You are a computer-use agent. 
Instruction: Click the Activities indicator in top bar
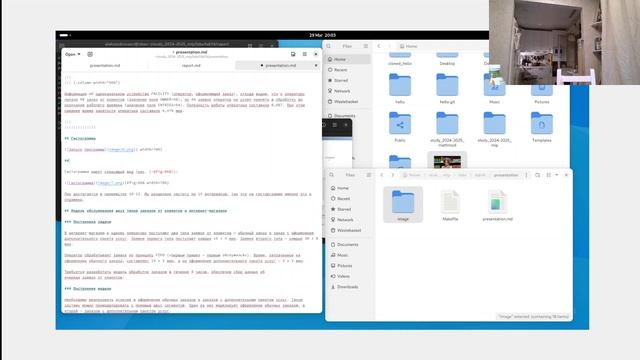[x=65, y=35]
